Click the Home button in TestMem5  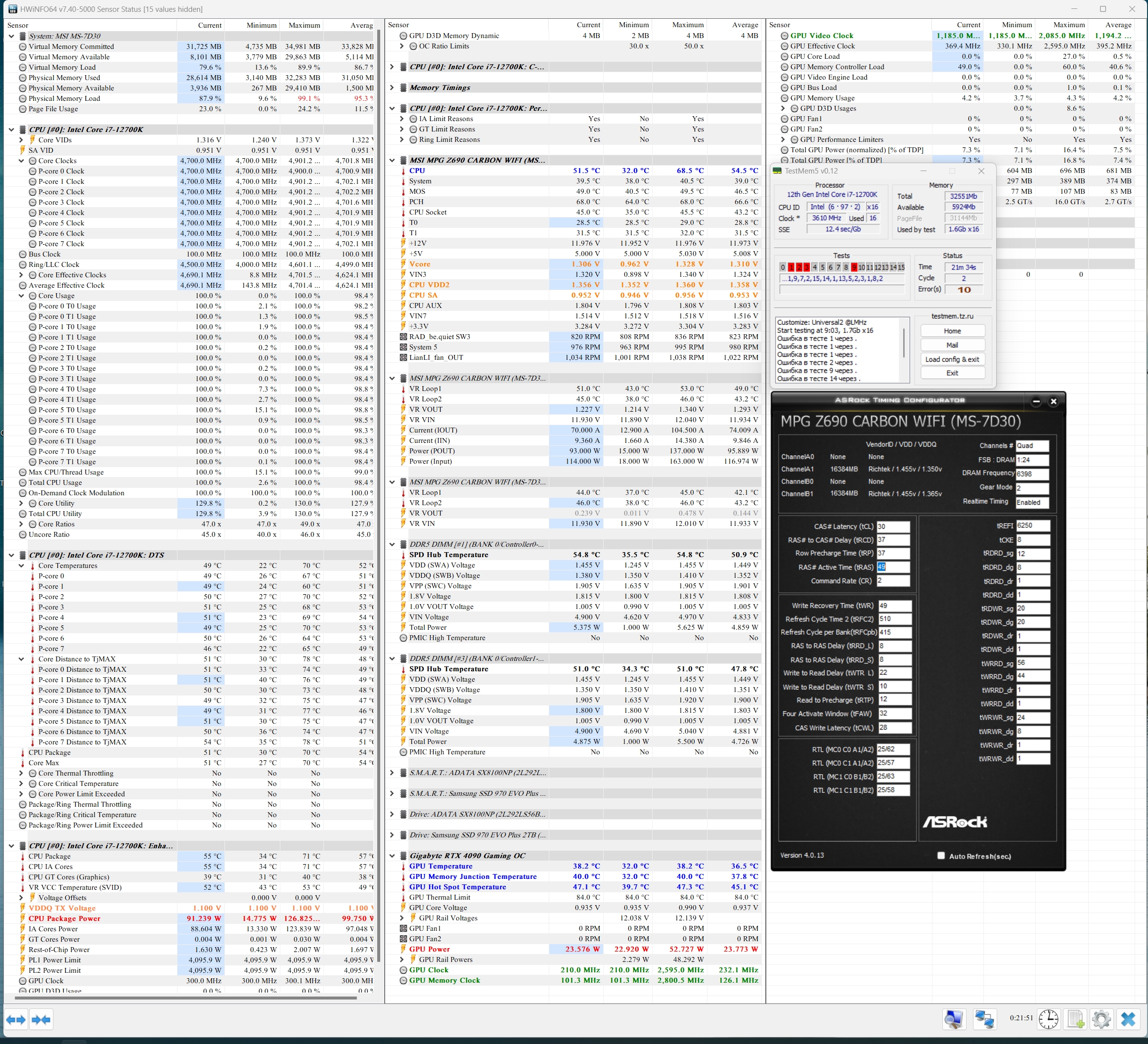[952, 331]
